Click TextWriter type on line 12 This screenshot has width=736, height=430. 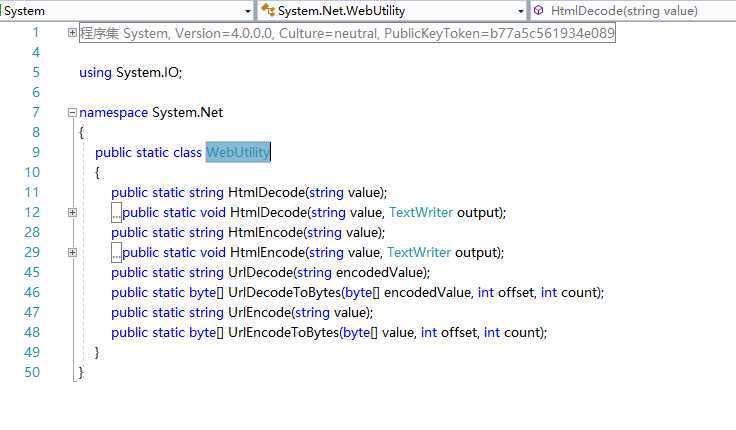coord(421,213)
